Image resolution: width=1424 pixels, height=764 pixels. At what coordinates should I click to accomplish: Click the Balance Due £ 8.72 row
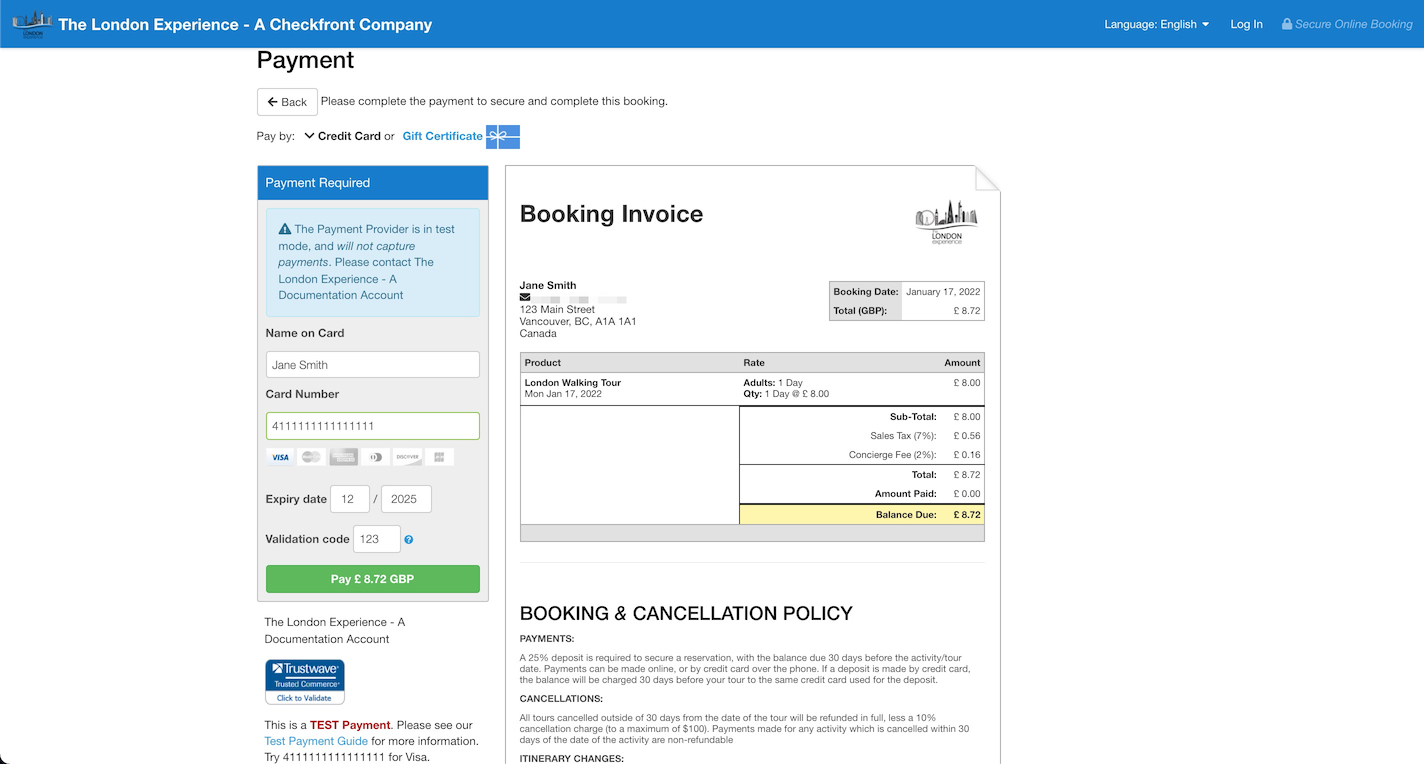[861, 515]
